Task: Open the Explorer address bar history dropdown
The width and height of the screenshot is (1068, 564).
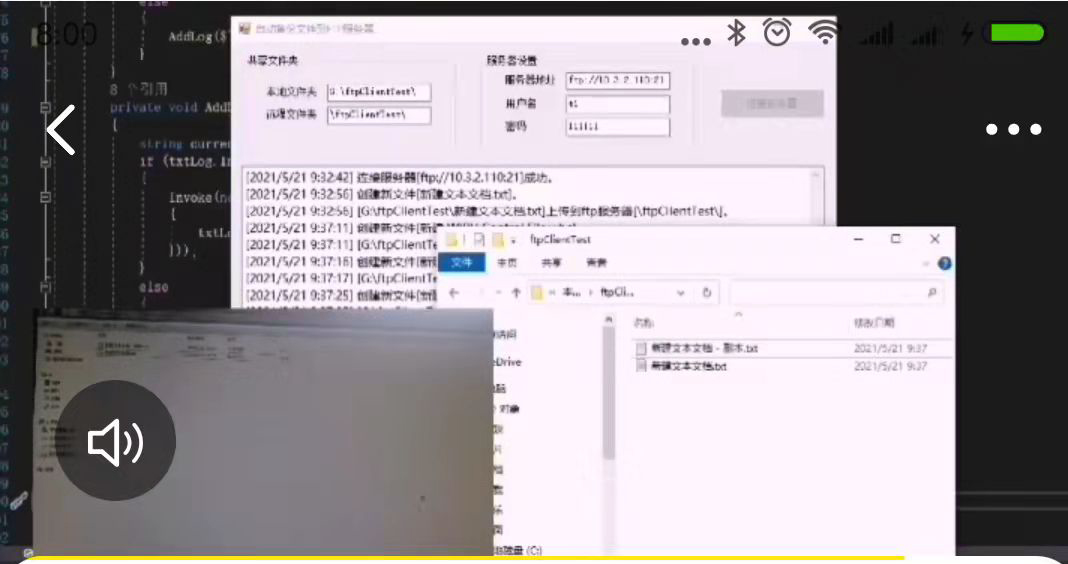Action: [680, 293]
